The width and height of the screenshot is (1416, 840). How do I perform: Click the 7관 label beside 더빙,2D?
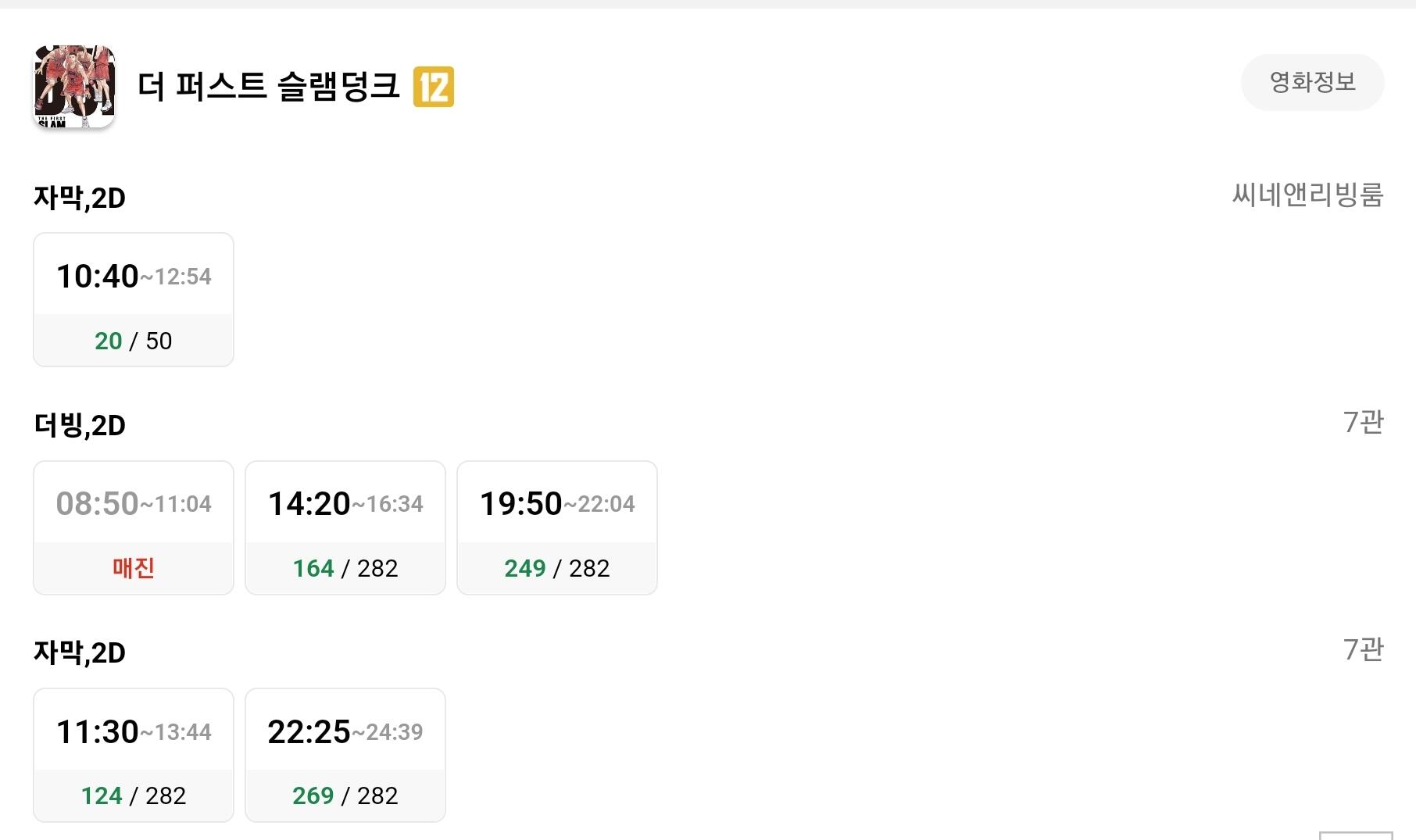(1363, 422)
